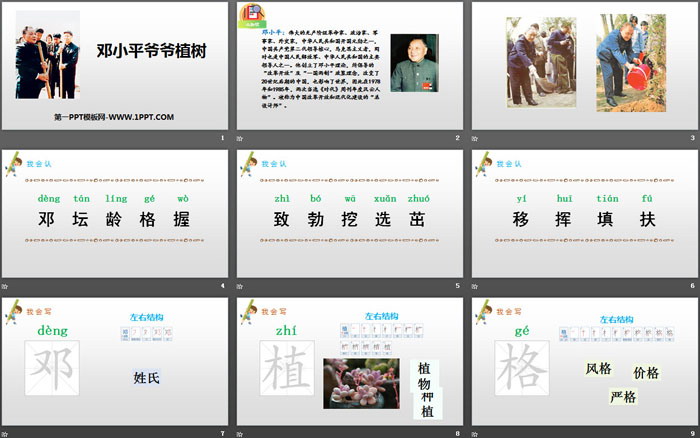This screenshot has height=438, width=700.
Task: Click the animation star icon under slide 2
Action: [240, 138]
